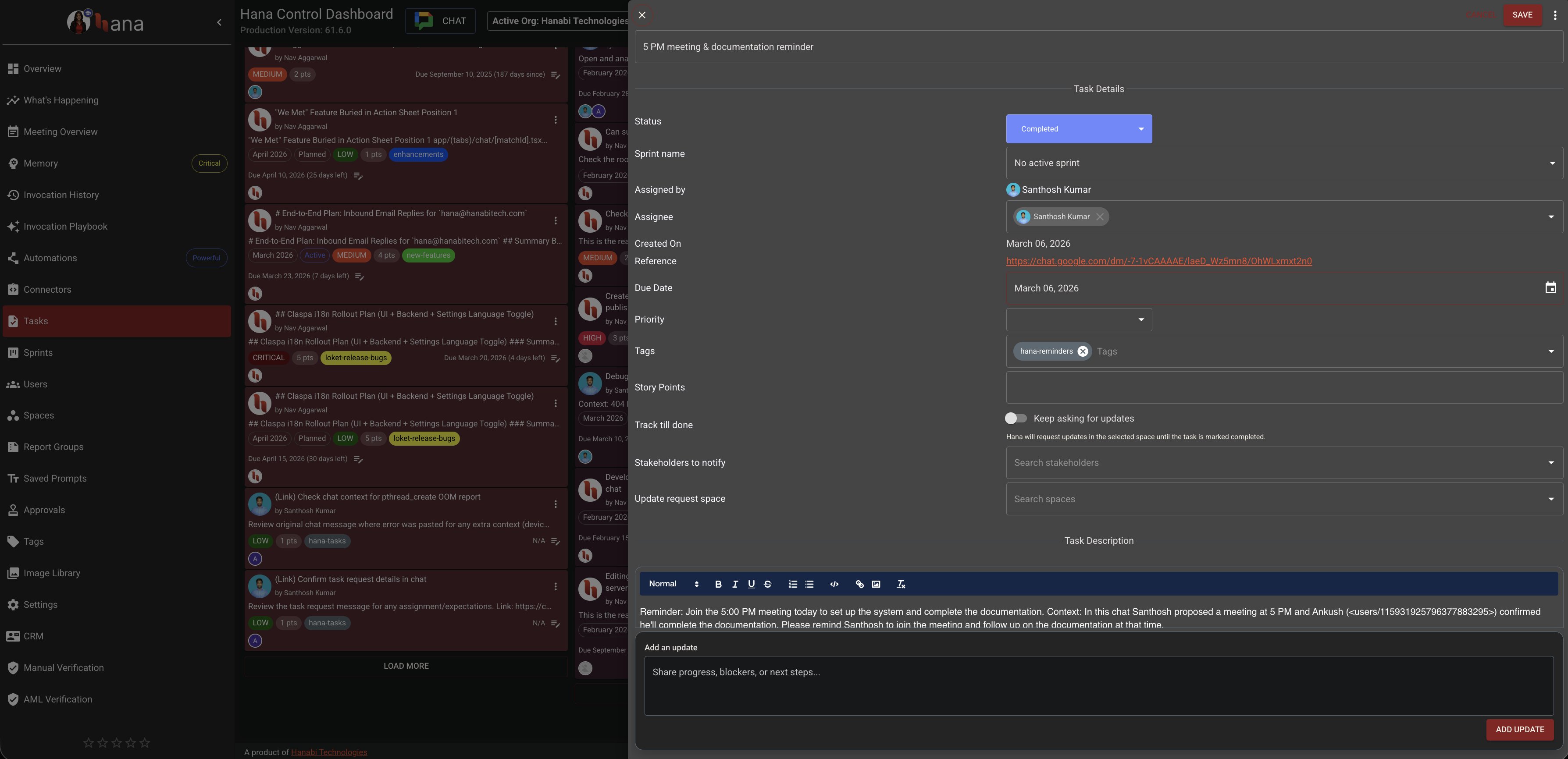Open the Google Chat reference link
This screenshot has width=1568, height=759.
(1158, 261)
